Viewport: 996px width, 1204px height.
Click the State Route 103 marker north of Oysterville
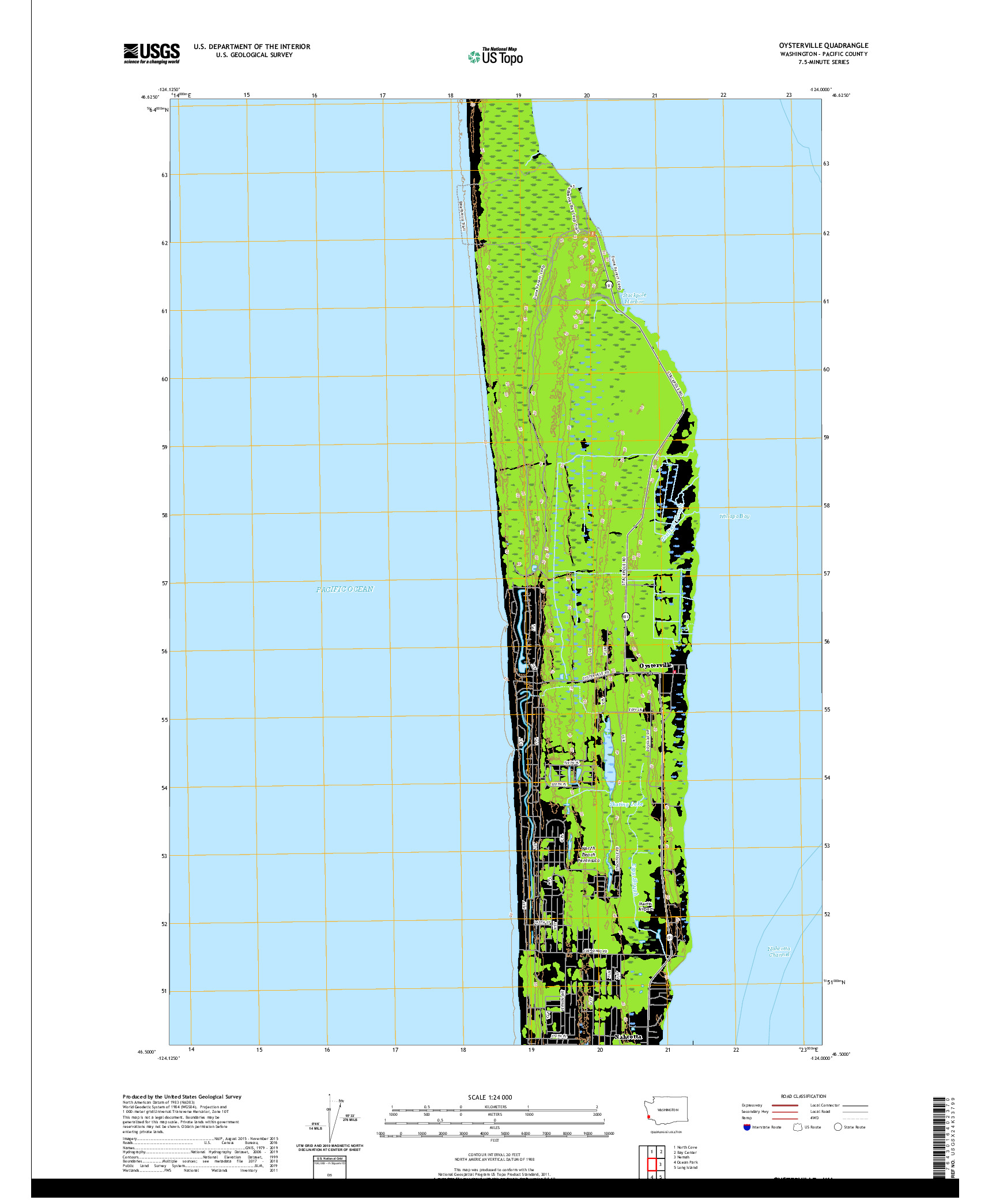625,616
